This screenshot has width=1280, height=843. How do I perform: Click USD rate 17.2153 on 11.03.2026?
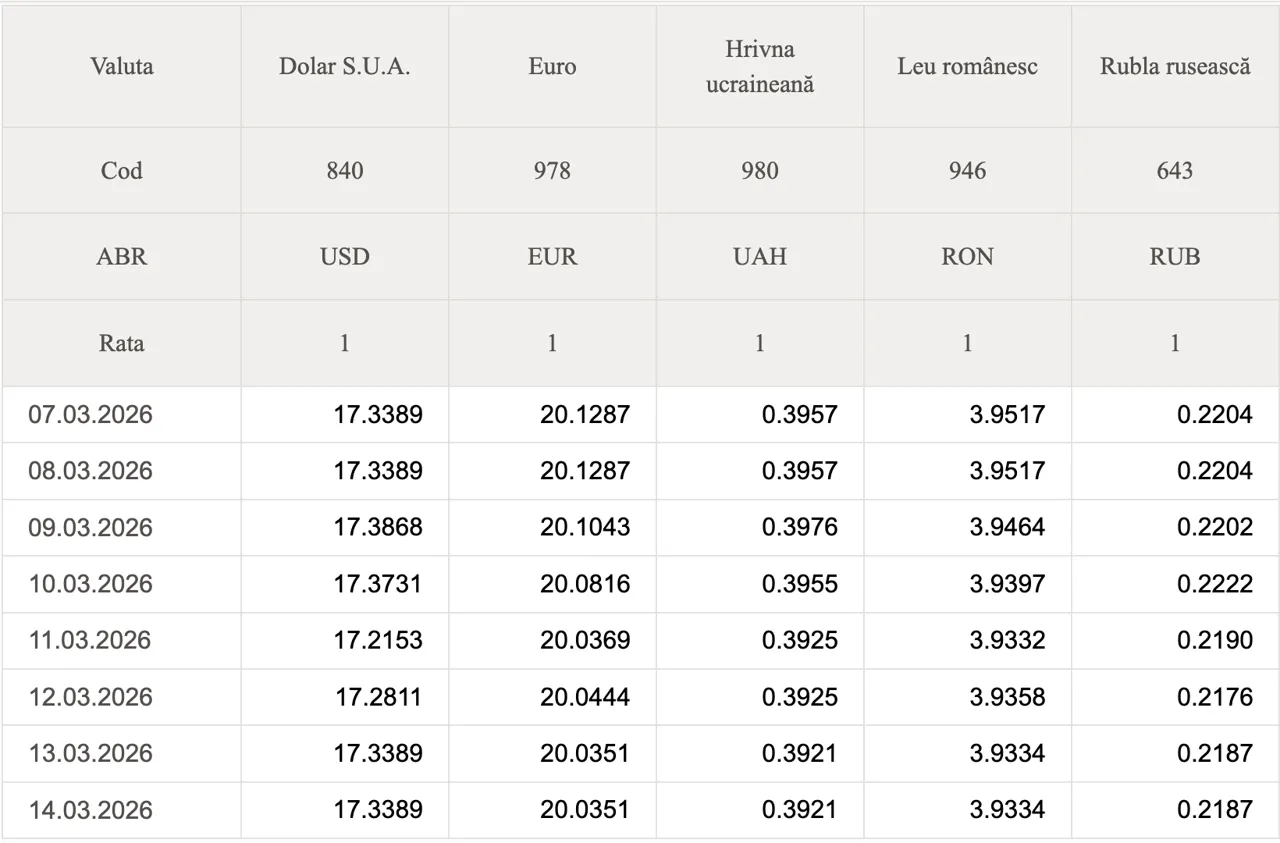pos(378,641)
